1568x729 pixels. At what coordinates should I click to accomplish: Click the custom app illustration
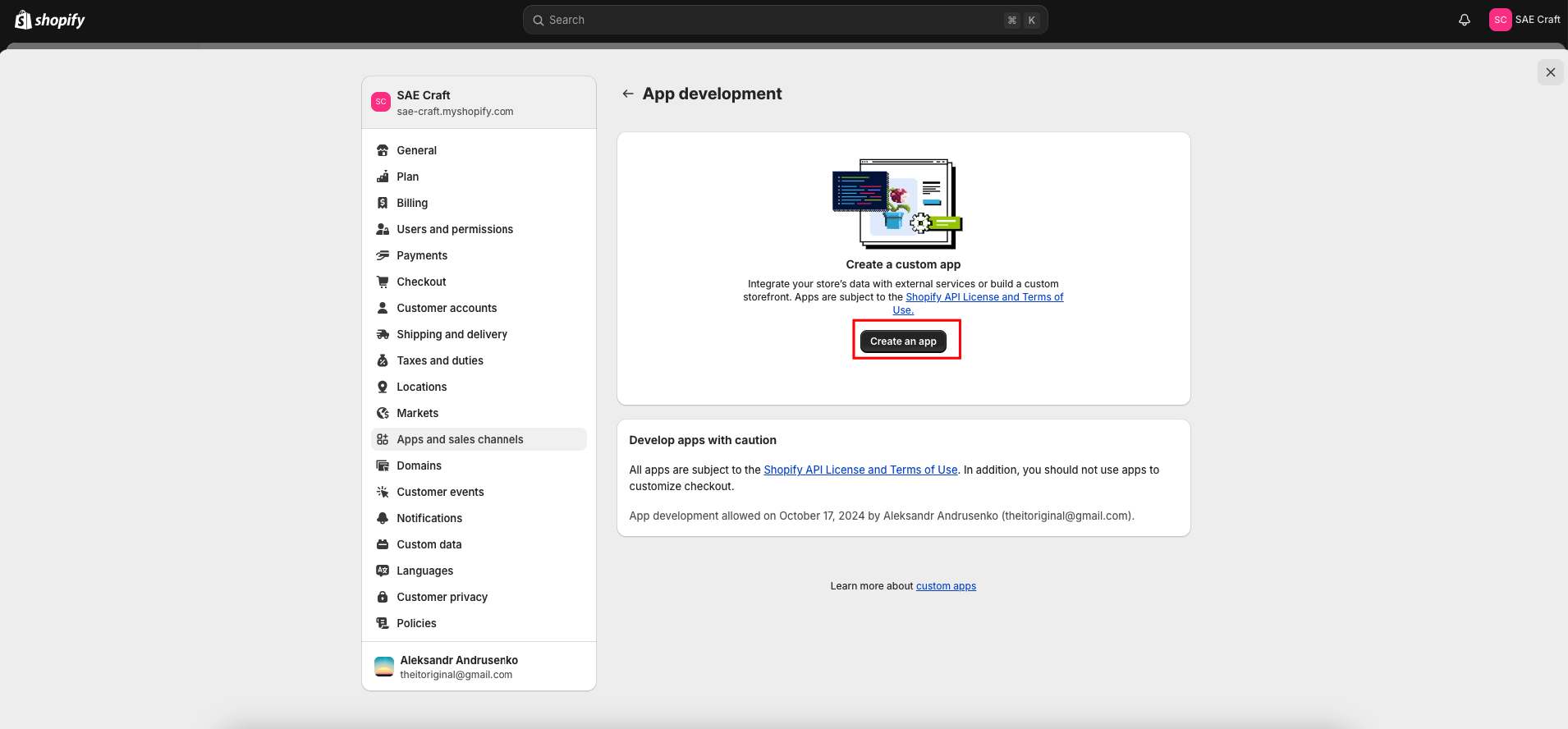click(x=897, y=204)
